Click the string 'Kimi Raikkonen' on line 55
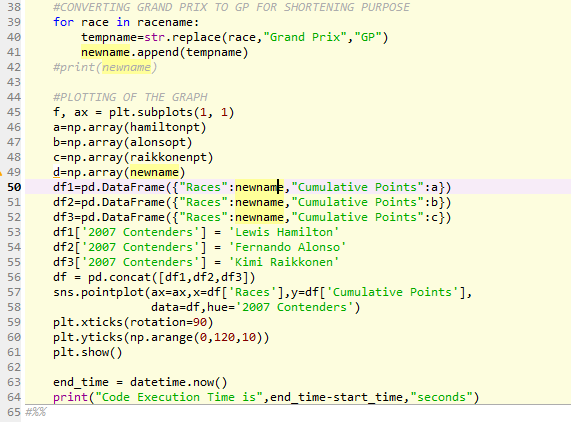 pos(284,262)
